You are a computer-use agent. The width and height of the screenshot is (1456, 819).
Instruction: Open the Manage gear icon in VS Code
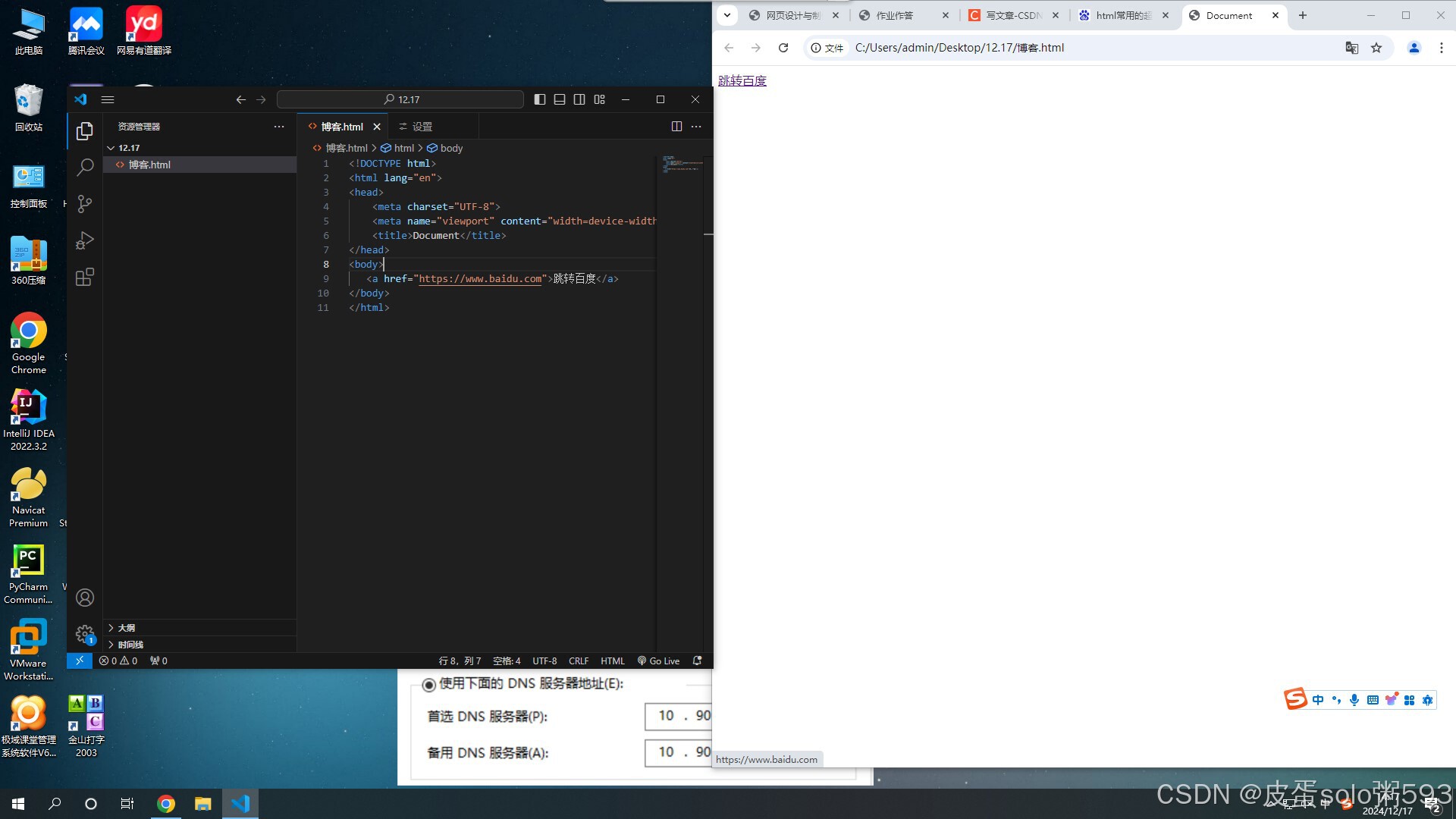click(x=85, y=634)
